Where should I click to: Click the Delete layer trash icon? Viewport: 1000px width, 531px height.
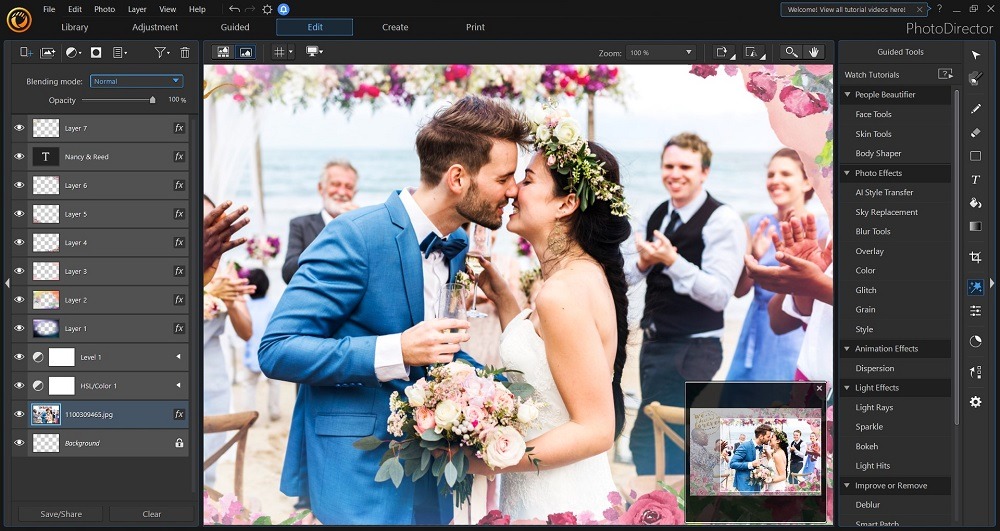tap(184, 52)
